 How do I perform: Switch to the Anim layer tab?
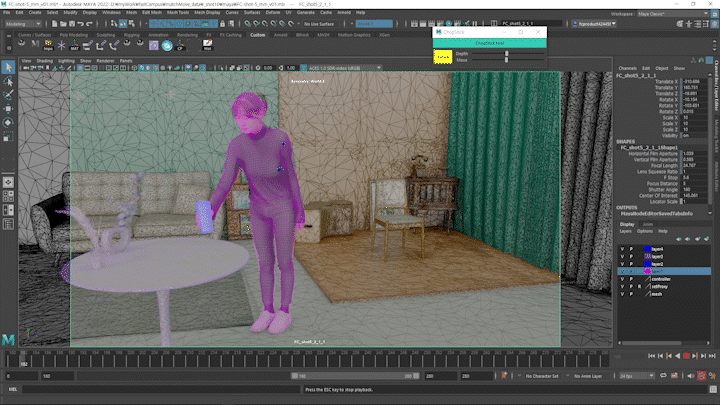pos(647,225)
